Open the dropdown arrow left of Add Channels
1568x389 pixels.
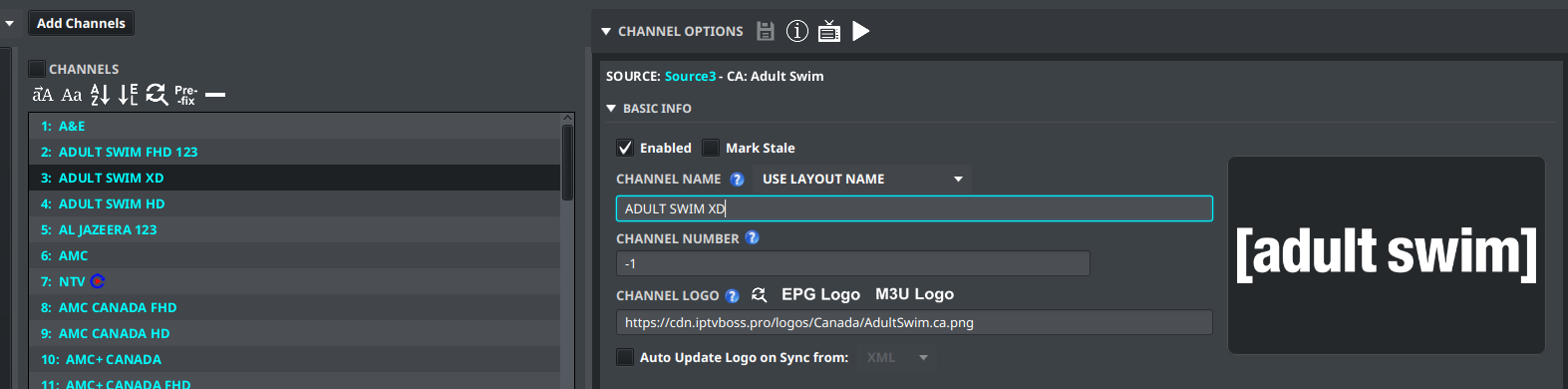(9, 23)
